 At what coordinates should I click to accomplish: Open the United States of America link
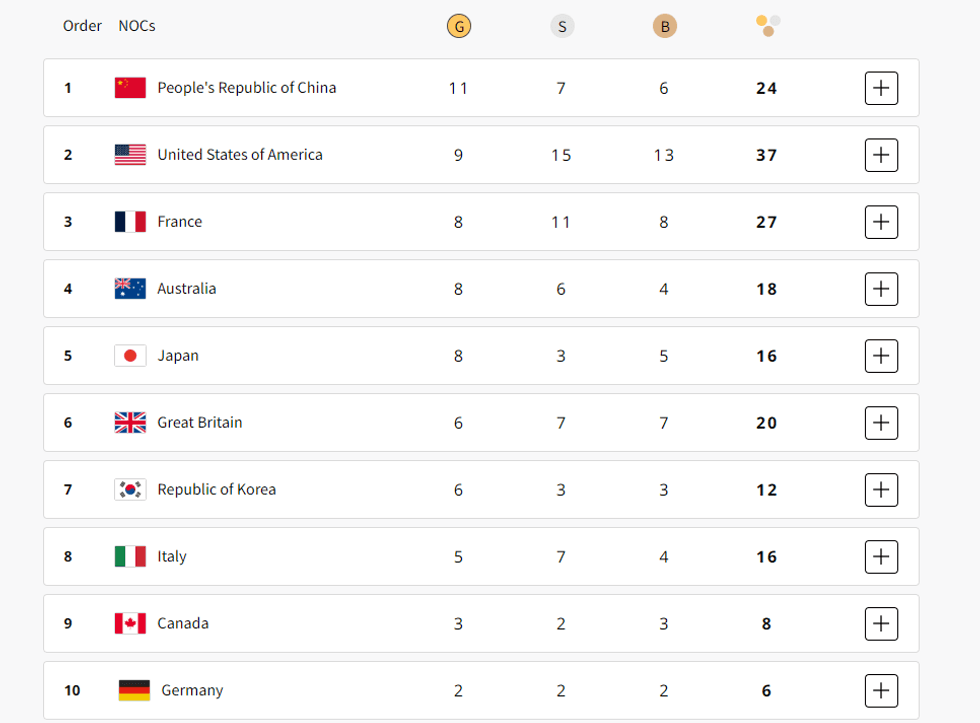coord(240,155)
